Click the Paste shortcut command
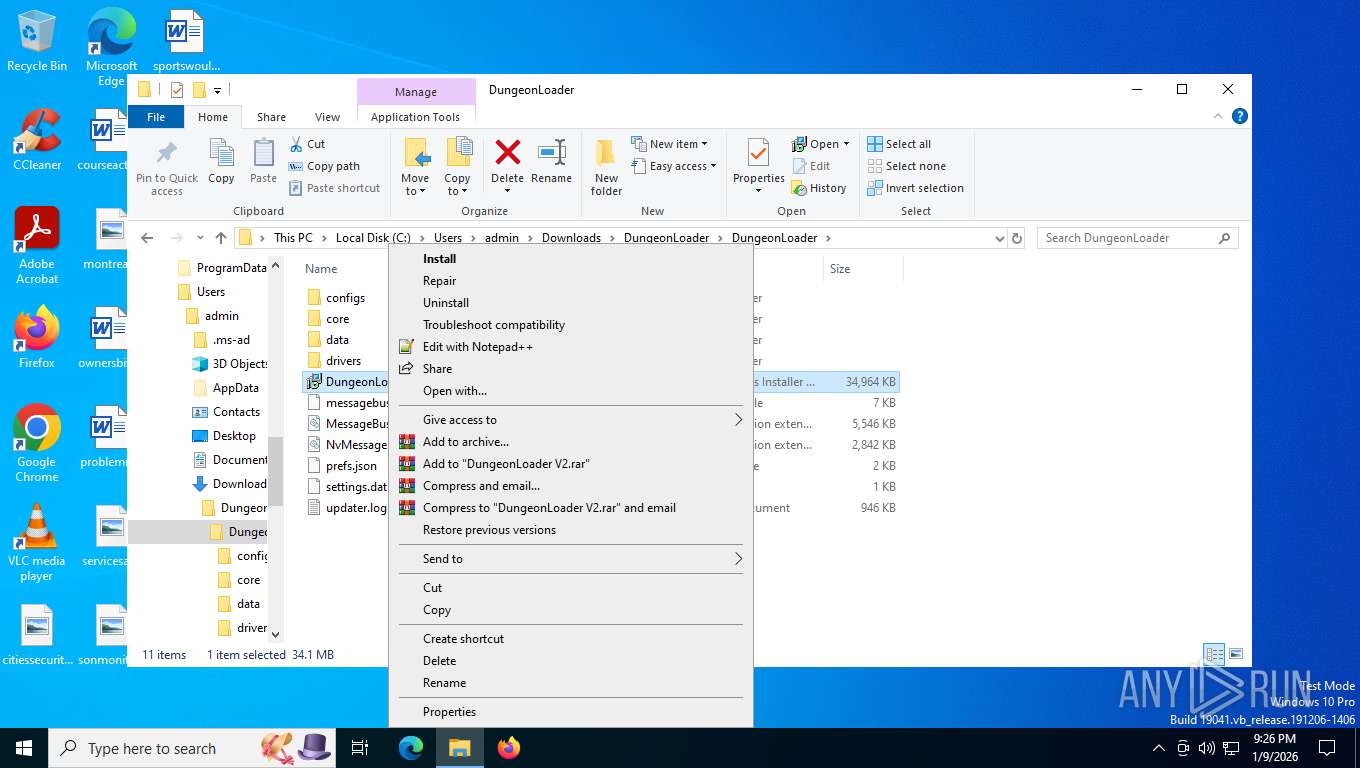This screenshot has height=768, width=1360. click(335, 188)
